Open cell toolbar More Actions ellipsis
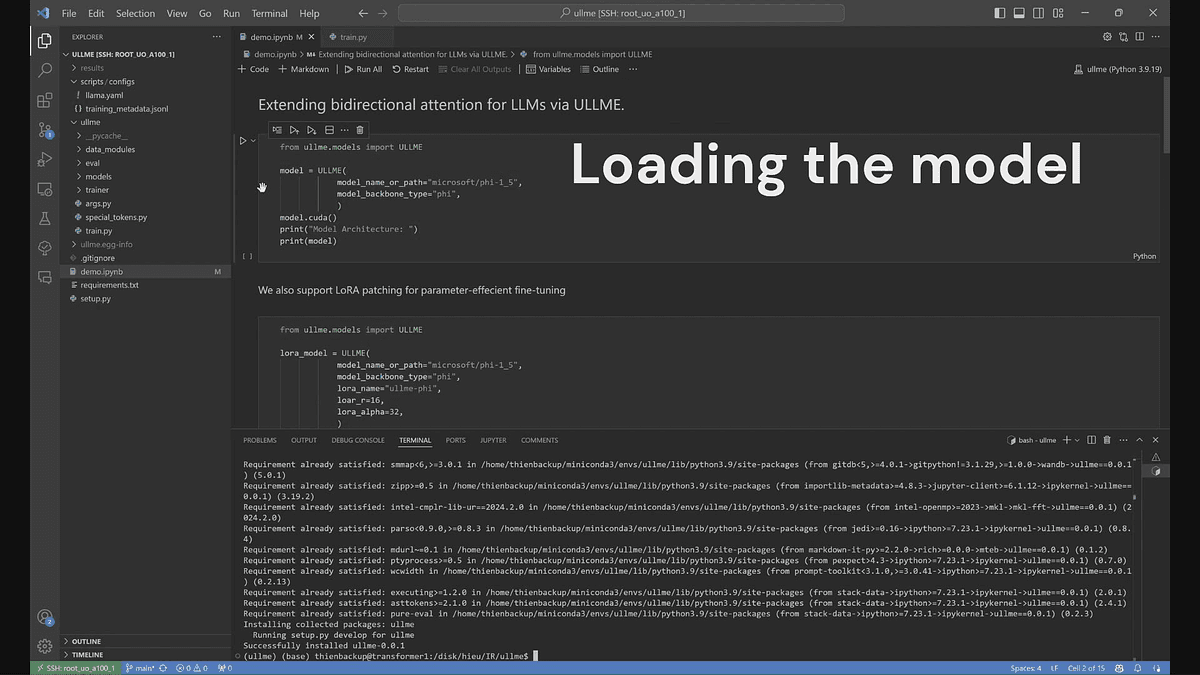This screenshot has height=675, width=1200. coord(344,130)
